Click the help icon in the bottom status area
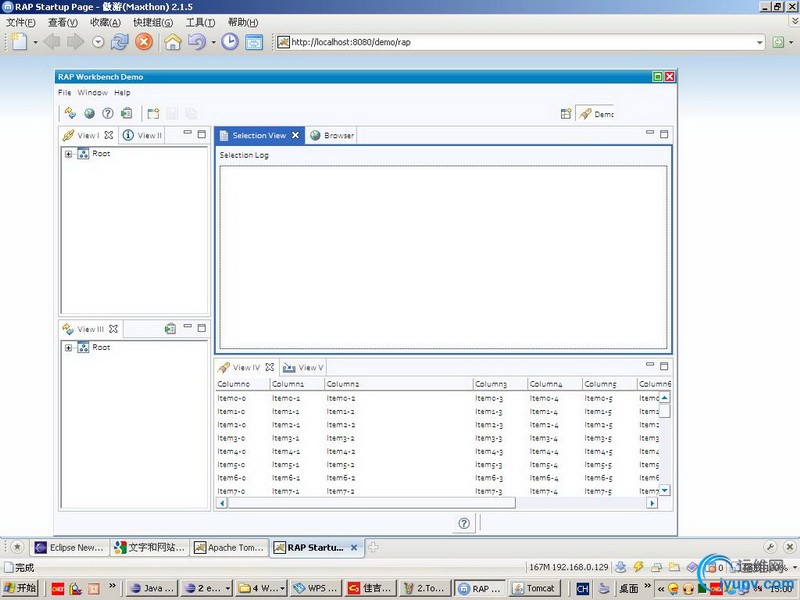 (x=464, y=523)
